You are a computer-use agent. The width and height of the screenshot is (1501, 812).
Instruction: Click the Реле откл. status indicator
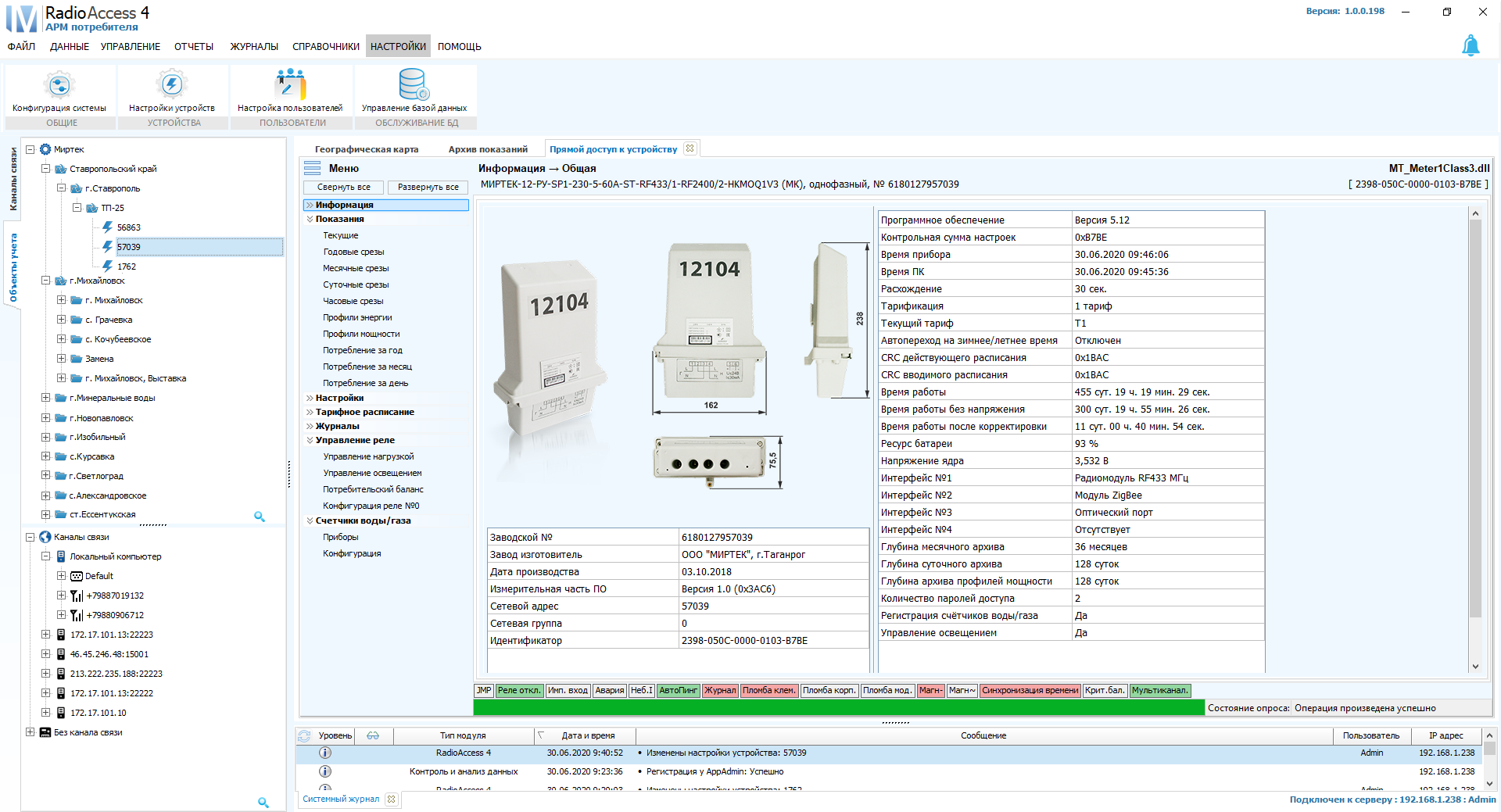pyautogui.click(x=519, y=690)
